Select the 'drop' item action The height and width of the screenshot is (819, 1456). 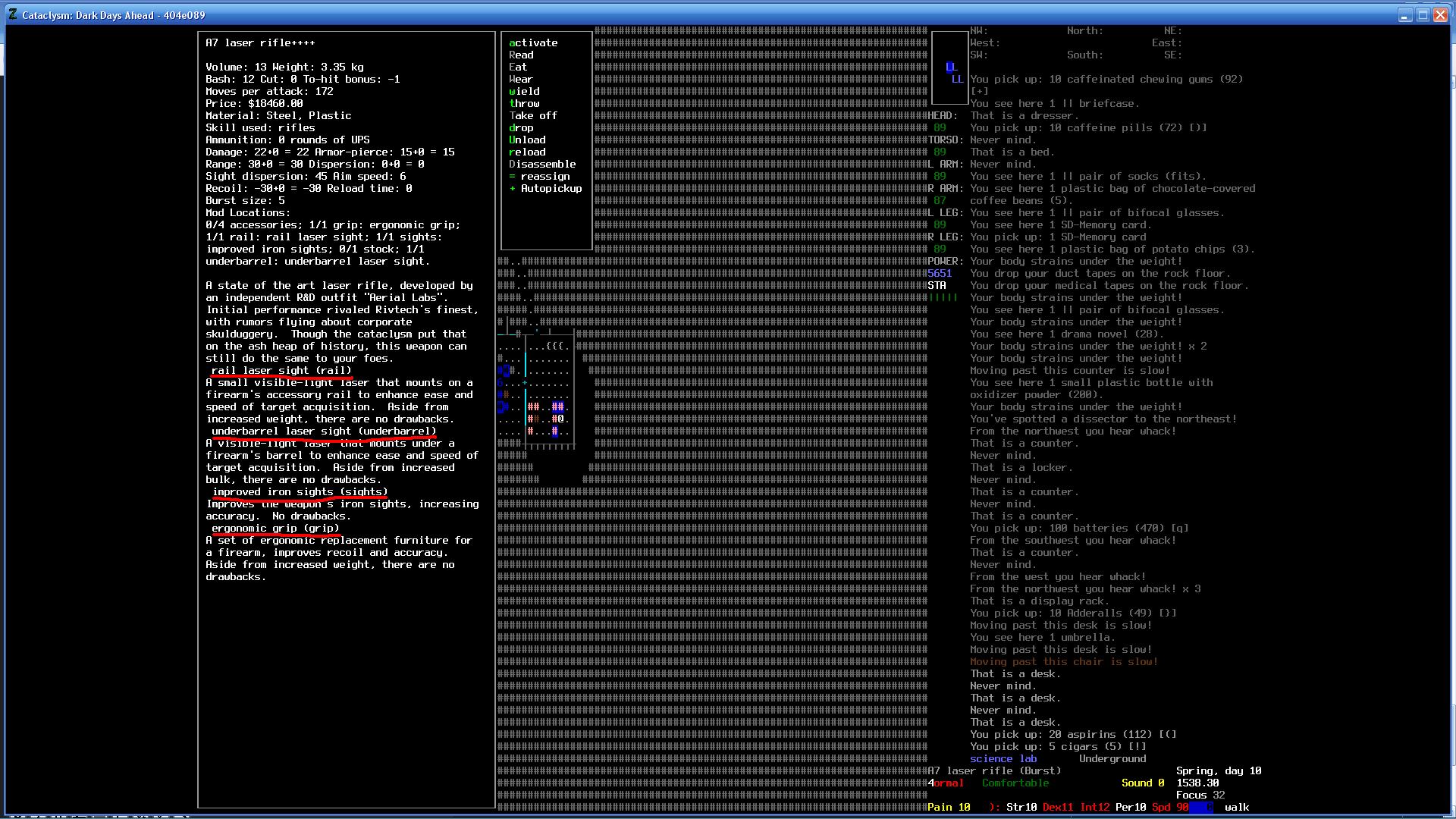pos(521,128)
